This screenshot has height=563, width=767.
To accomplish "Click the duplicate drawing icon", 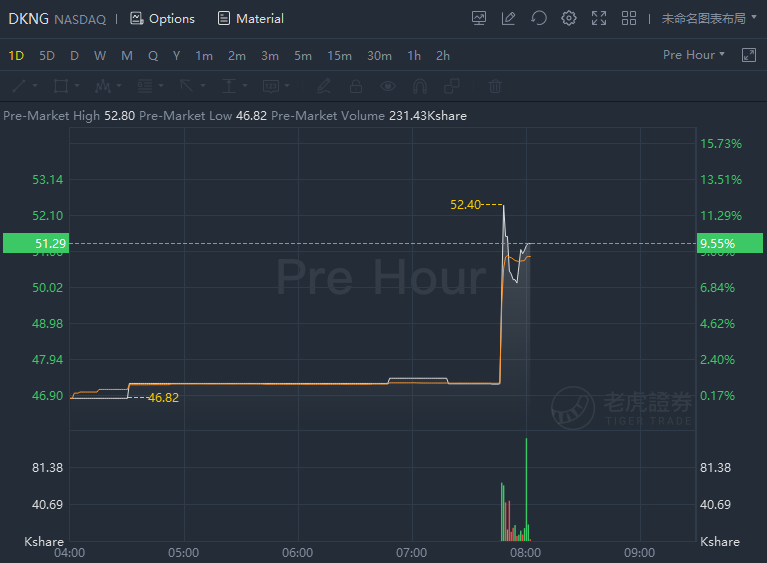I will [x=451, y=86].
